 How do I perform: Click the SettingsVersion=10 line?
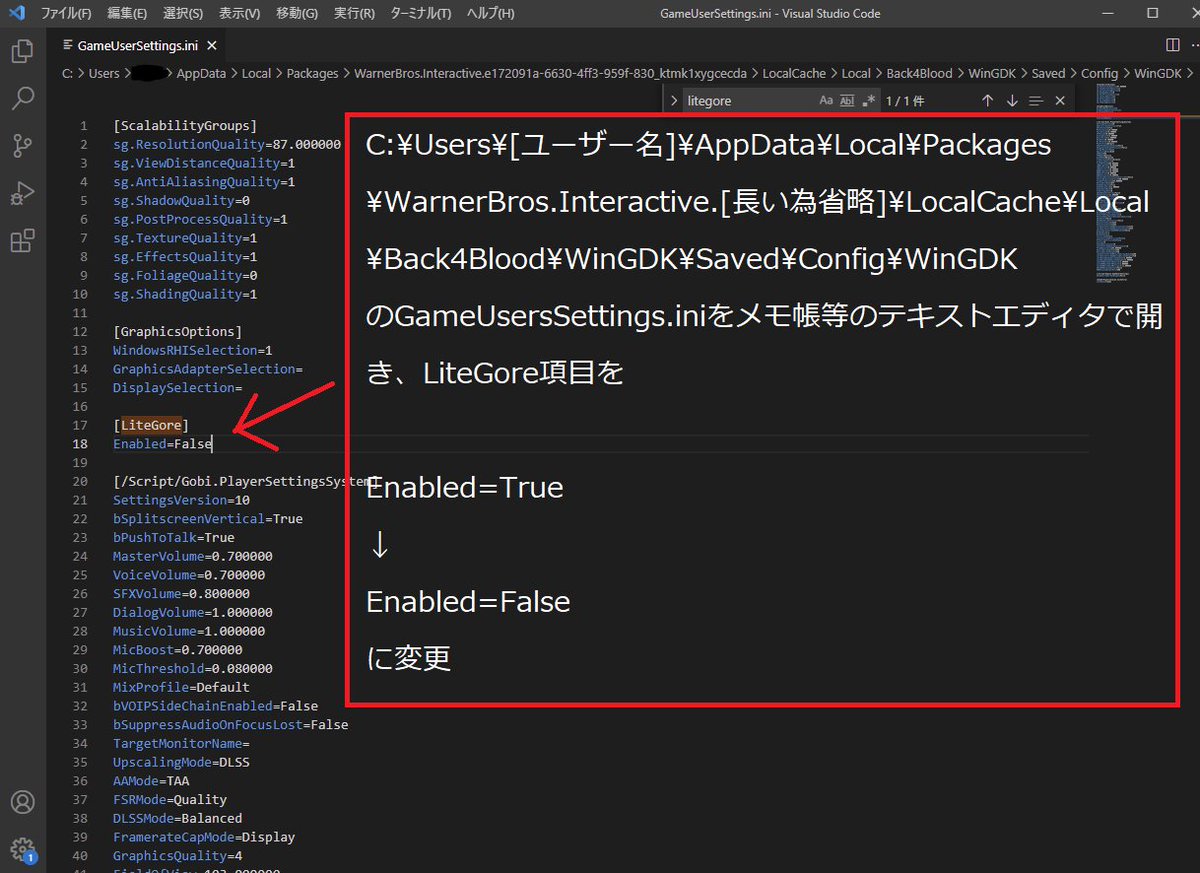pos(181,500)
